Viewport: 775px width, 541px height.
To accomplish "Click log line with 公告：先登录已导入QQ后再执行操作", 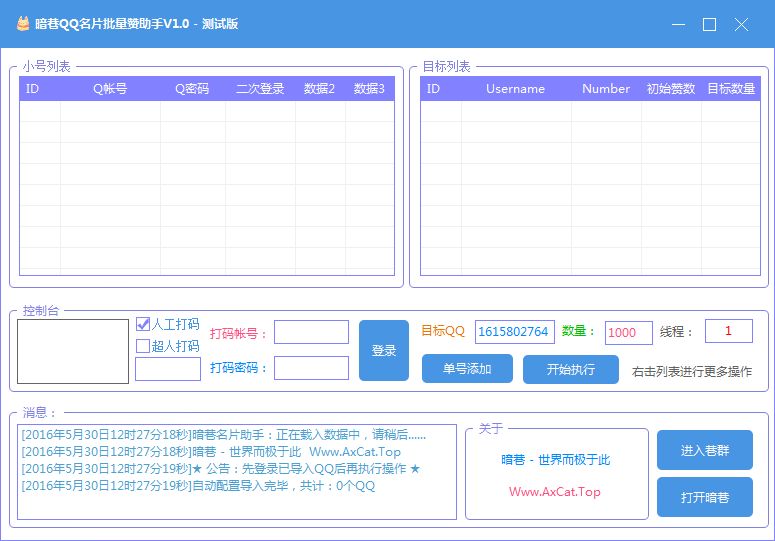I will pos(220,468).
